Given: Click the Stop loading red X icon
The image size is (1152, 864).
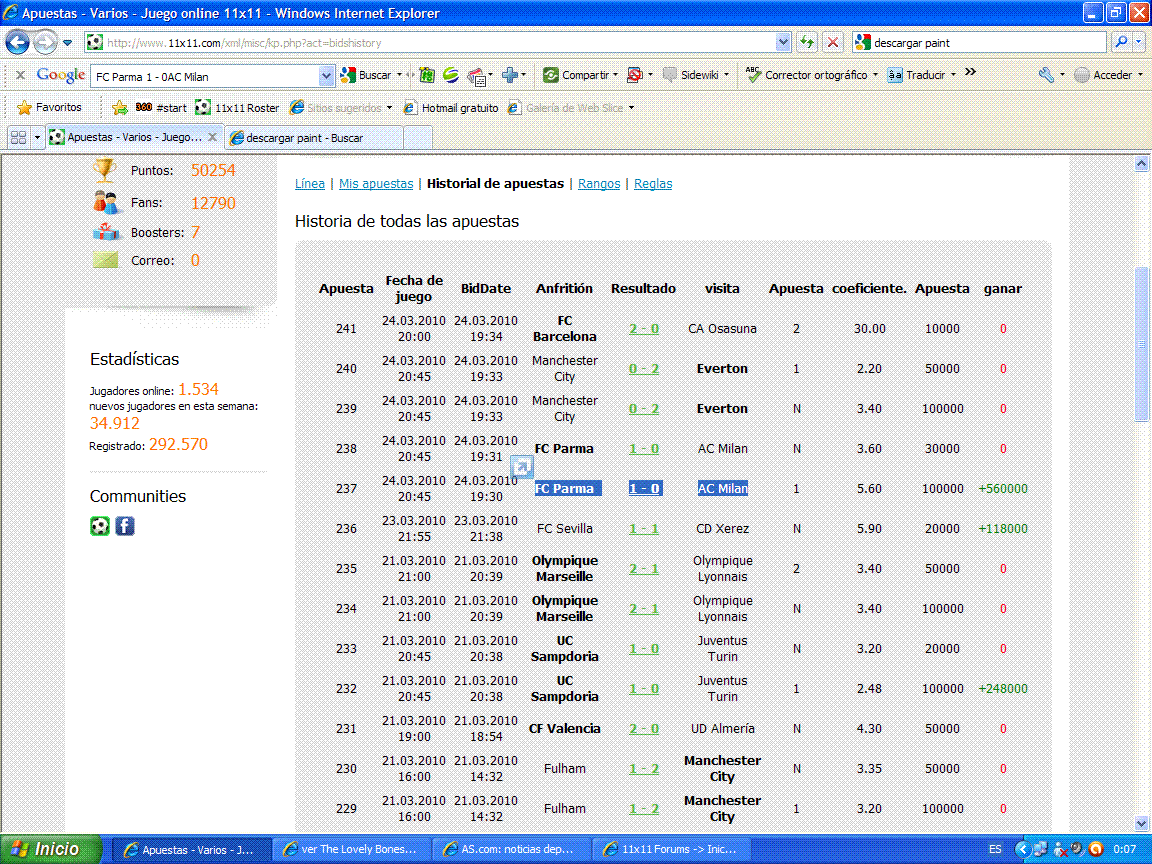Looking at the screenshot, I should 832,43.
